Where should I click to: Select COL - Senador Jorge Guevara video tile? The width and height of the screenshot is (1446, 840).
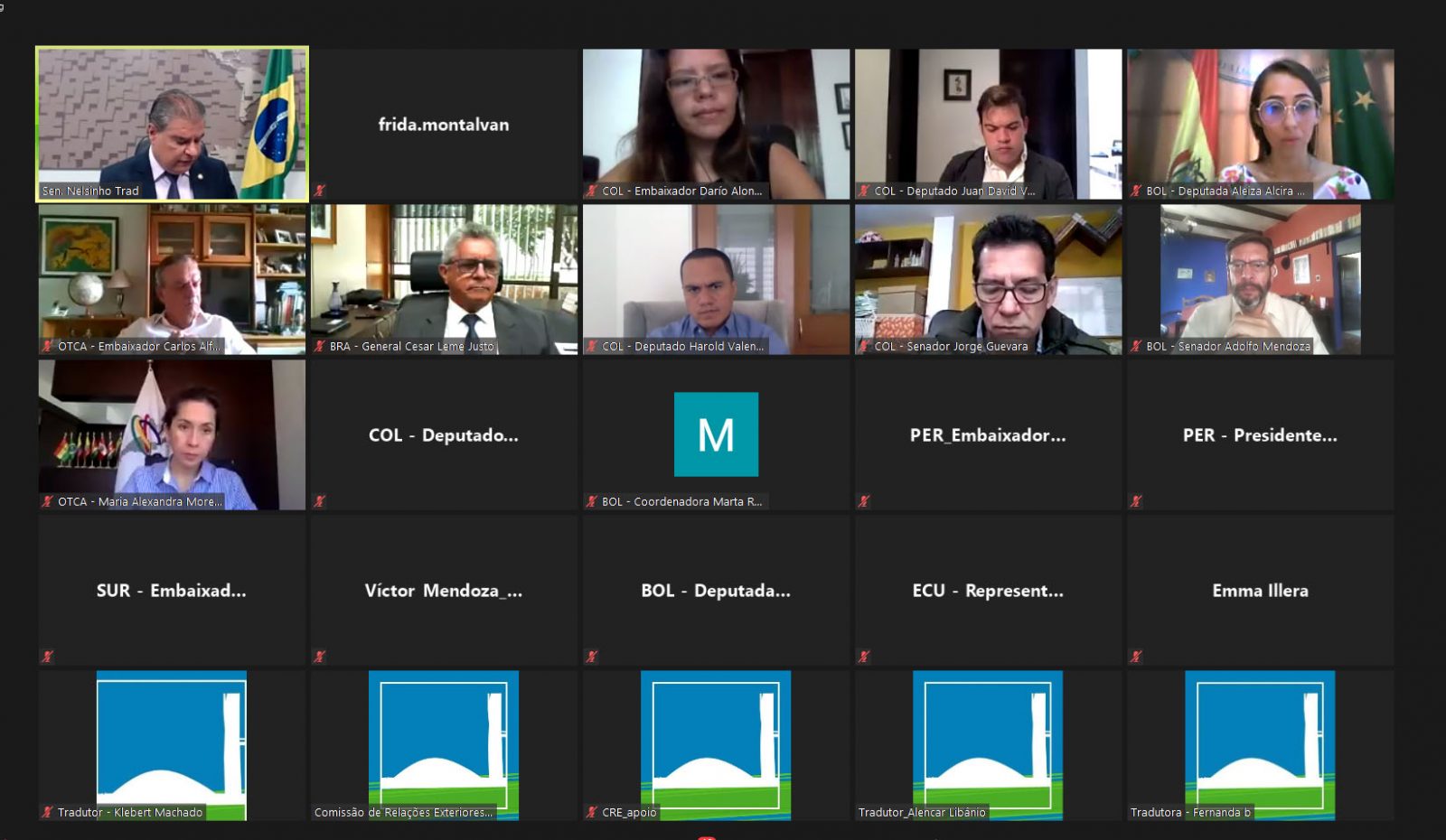tap(988, 279)
